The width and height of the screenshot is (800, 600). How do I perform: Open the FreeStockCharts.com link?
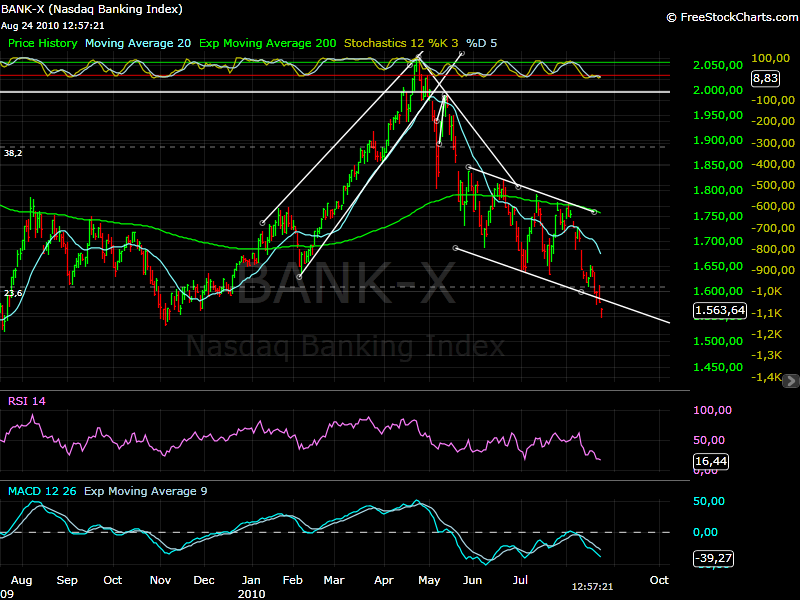click(732, 17)
